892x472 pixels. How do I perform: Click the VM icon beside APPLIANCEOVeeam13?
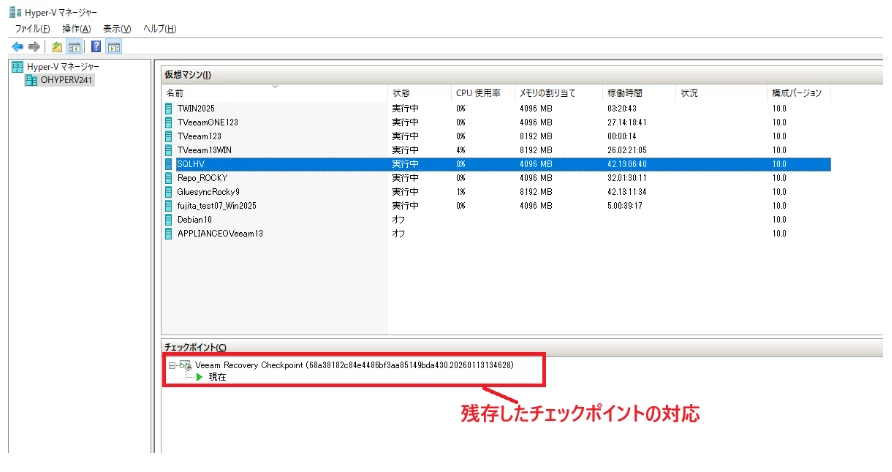click(169, 234)
